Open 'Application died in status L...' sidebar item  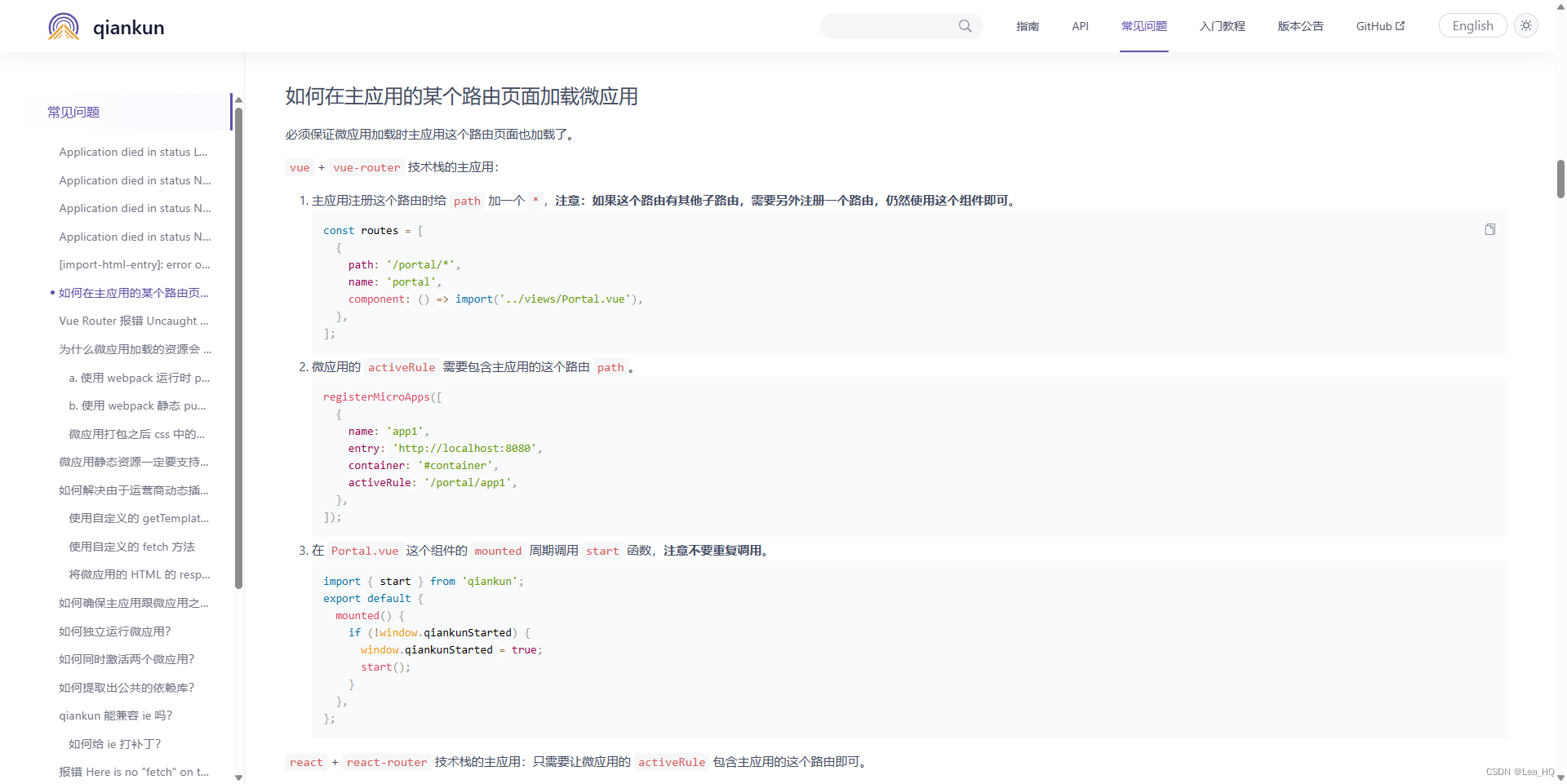[133, 152]
